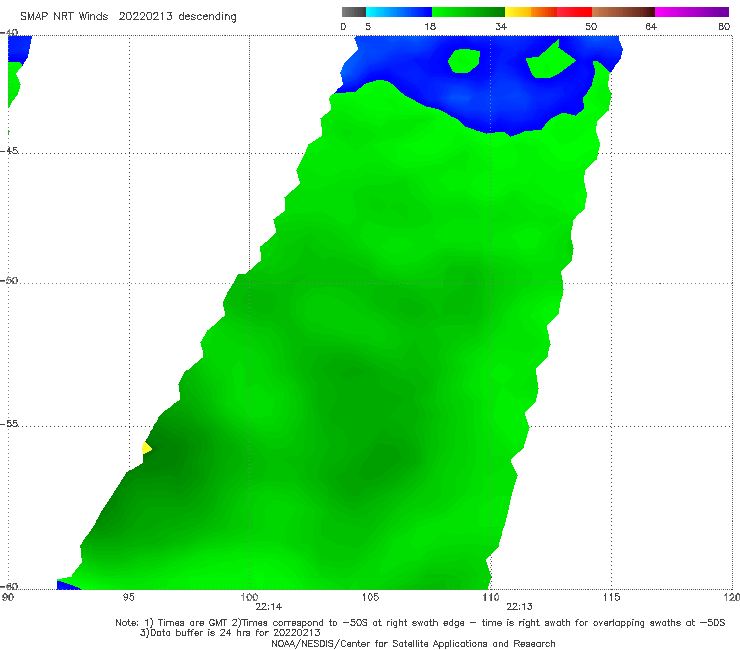This screenshot has width=740, height=650.
Task: Click the longitude label 115
Action: click(x=612, y=598)
